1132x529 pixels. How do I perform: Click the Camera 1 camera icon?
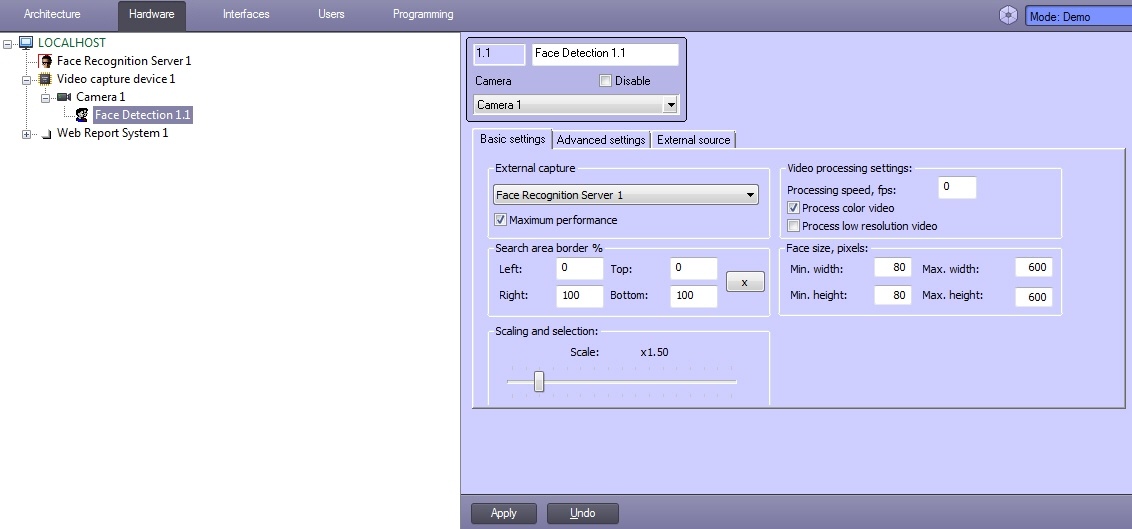[x=64, y=97]
